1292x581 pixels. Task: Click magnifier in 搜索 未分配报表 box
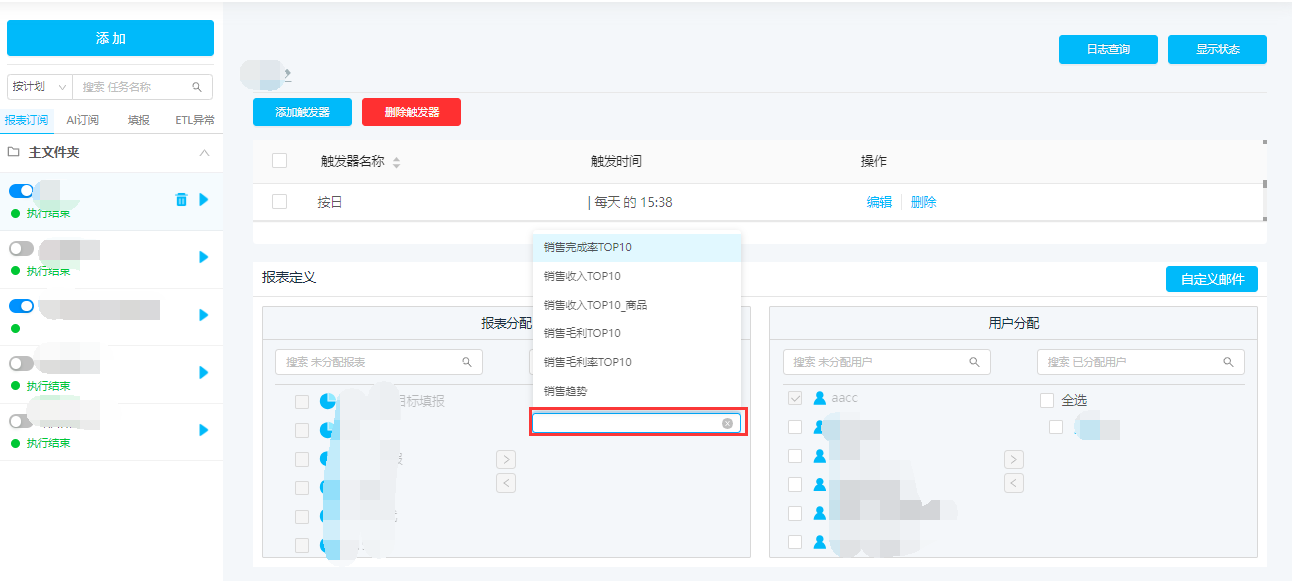pyautogui.click(x=467, y=362)
